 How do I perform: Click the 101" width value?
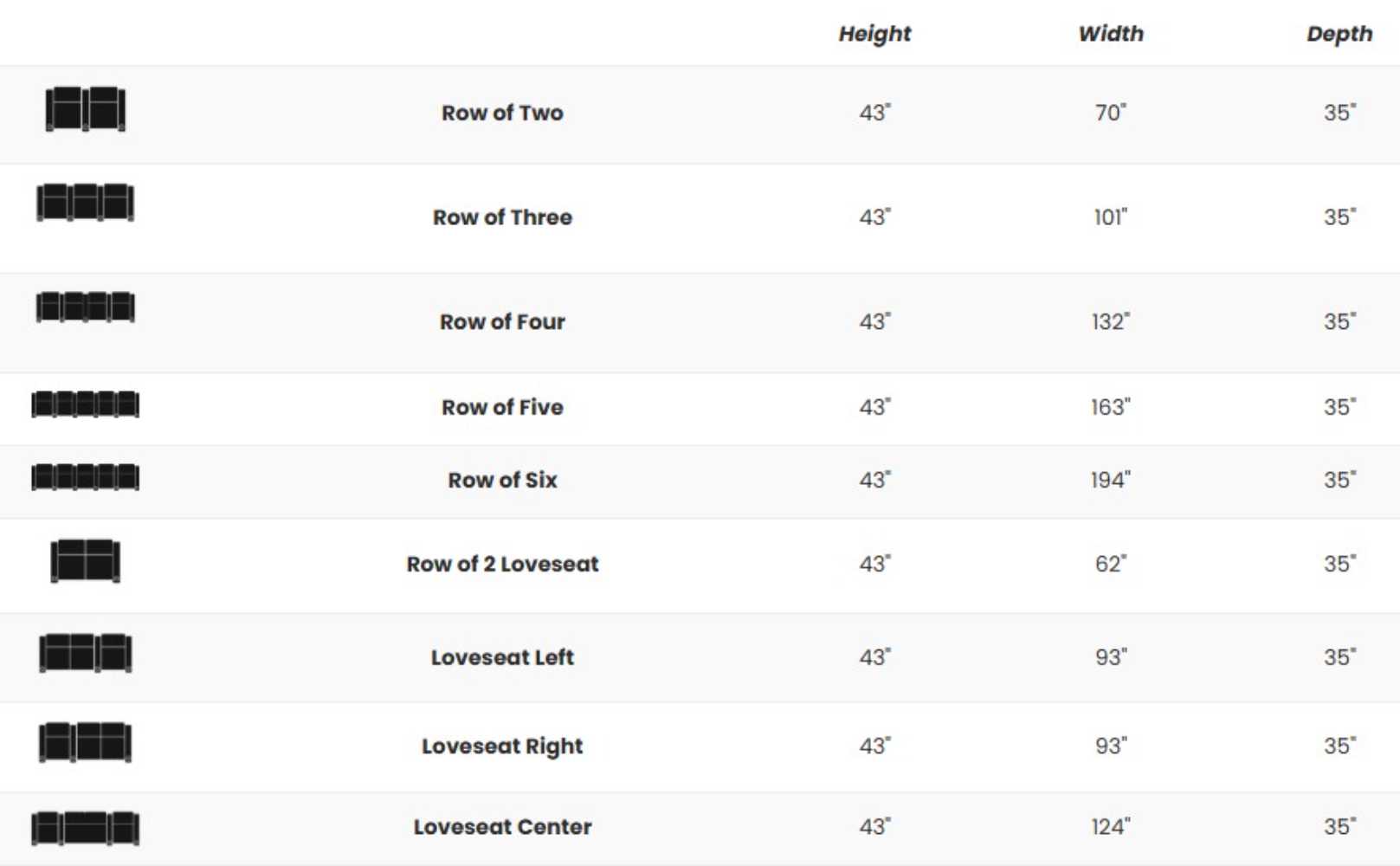1110,217
